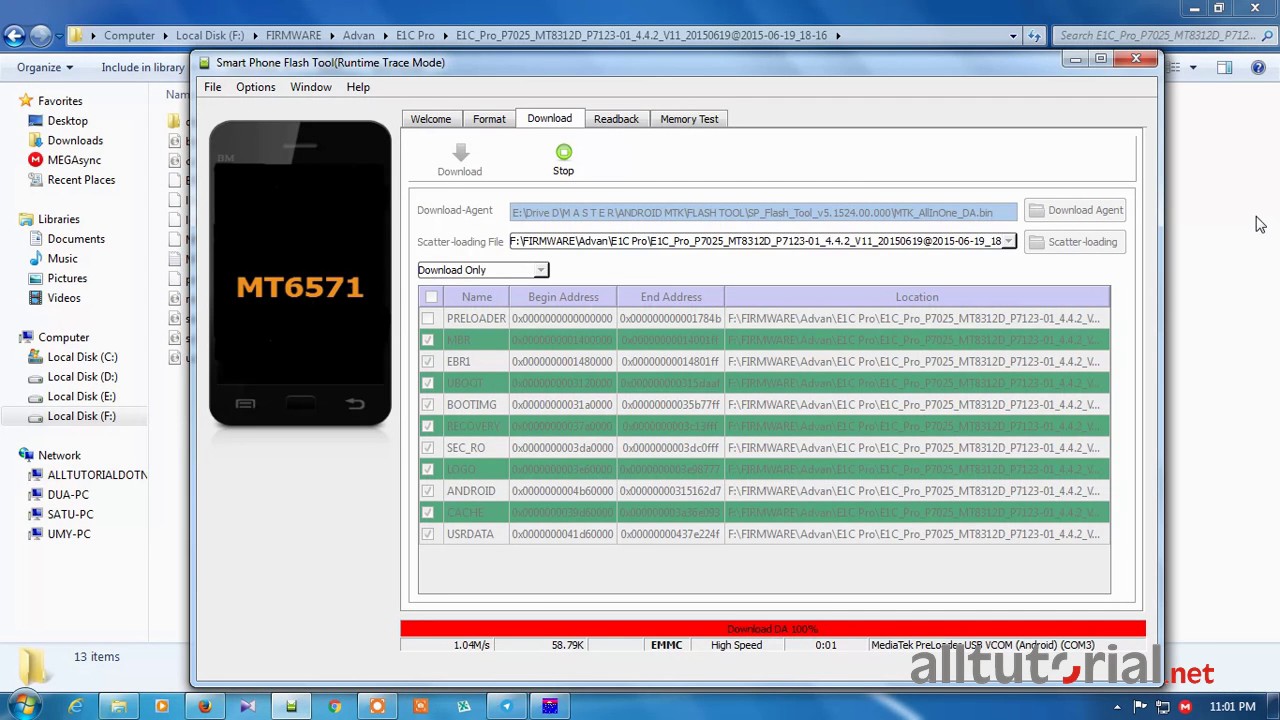Image resolution: width=1280 pixels, height=720 pixels.
Task: Toggle the UBOOT row checkbox
Action: [x=428, y=383]
